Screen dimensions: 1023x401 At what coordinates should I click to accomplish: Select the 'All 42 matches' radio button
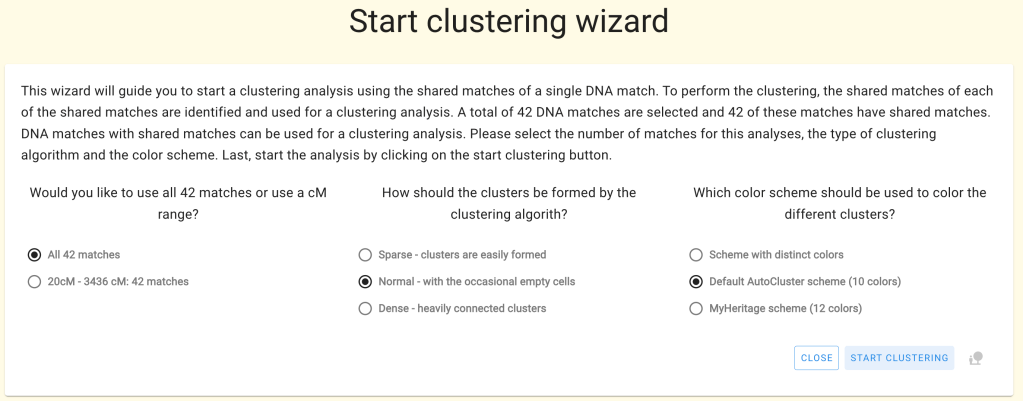35,255
